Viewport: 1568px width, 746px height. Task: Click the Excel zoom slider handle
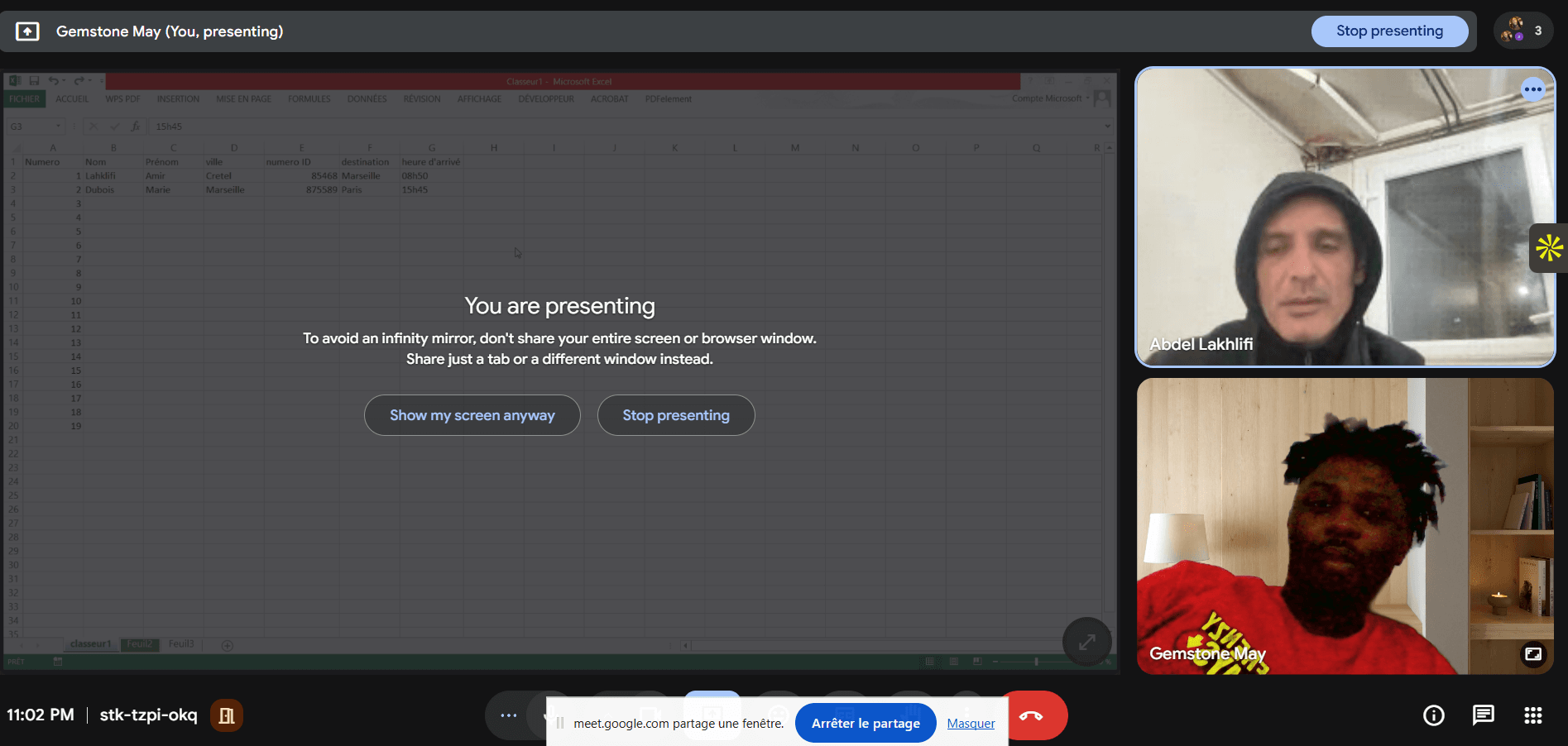point(1036,662)
